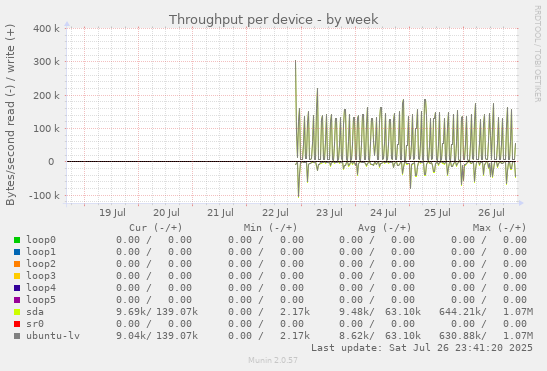Click the '21 Jul' x-axis label

coord(220,213)
